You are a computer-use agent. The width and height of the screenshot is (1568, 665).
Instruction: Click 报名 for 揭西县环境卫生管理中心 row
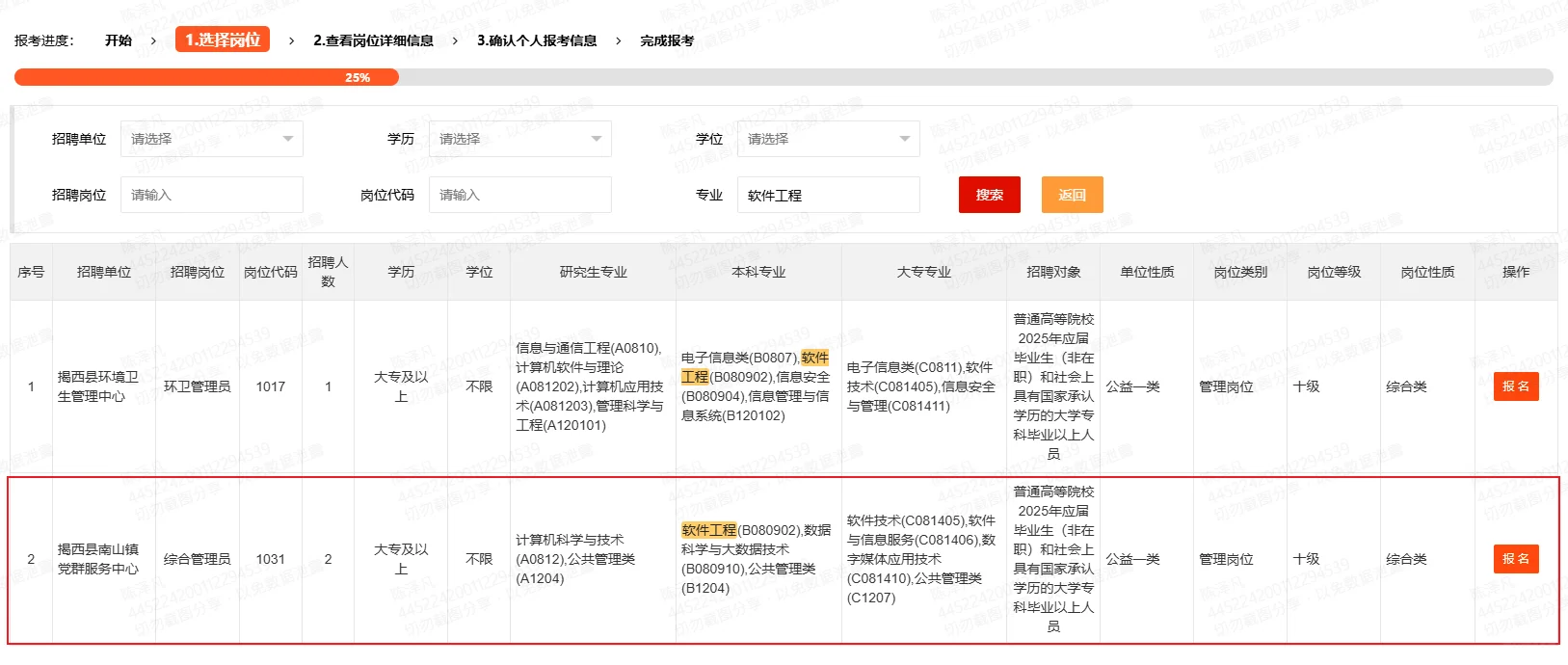click(x=1515, y=386)
